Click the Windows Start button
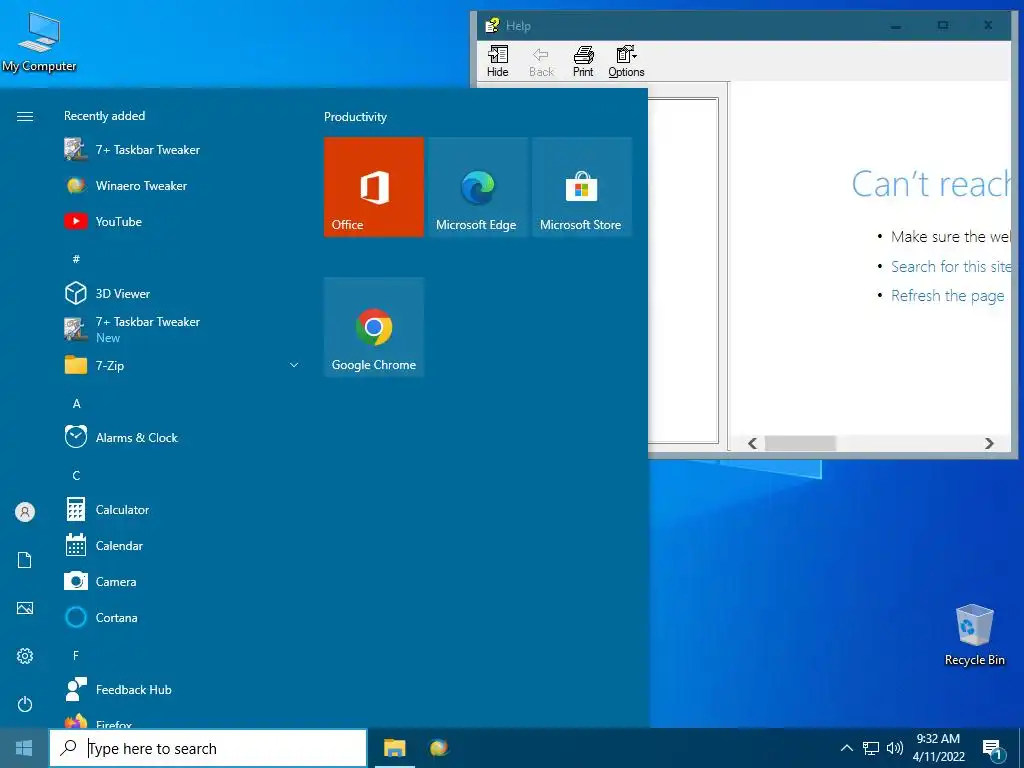1024x768 pixels. [24, 748]
